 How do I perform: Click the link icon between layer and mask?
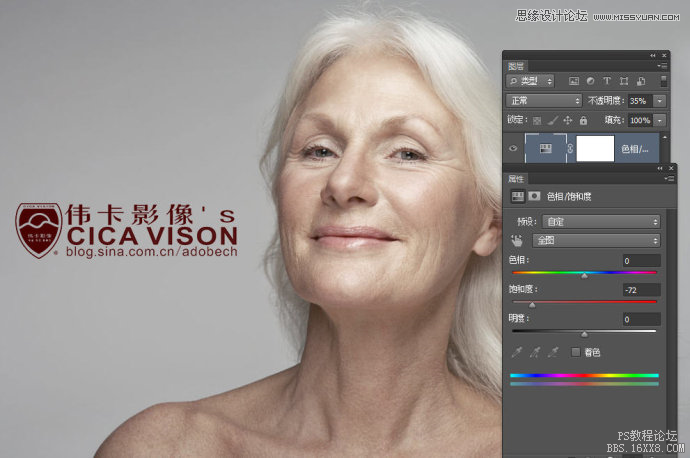(570, 148)
